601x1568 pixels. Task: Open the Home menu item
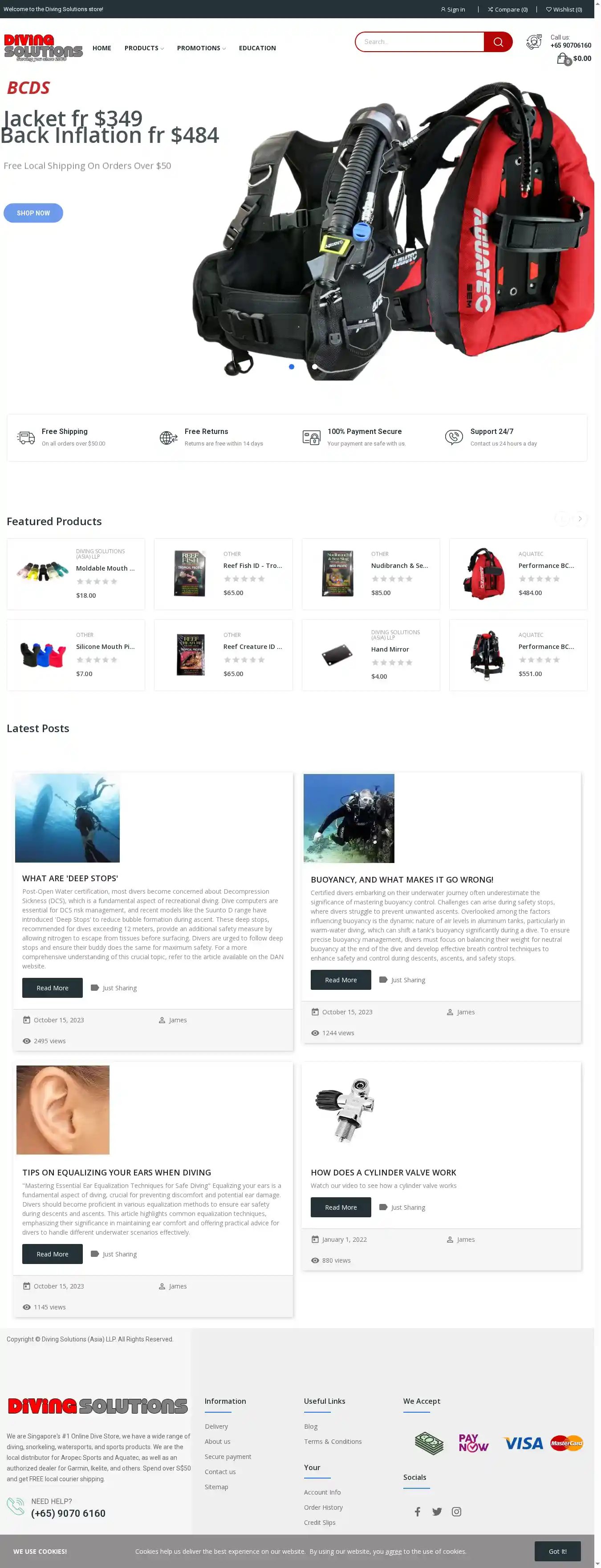102,48
